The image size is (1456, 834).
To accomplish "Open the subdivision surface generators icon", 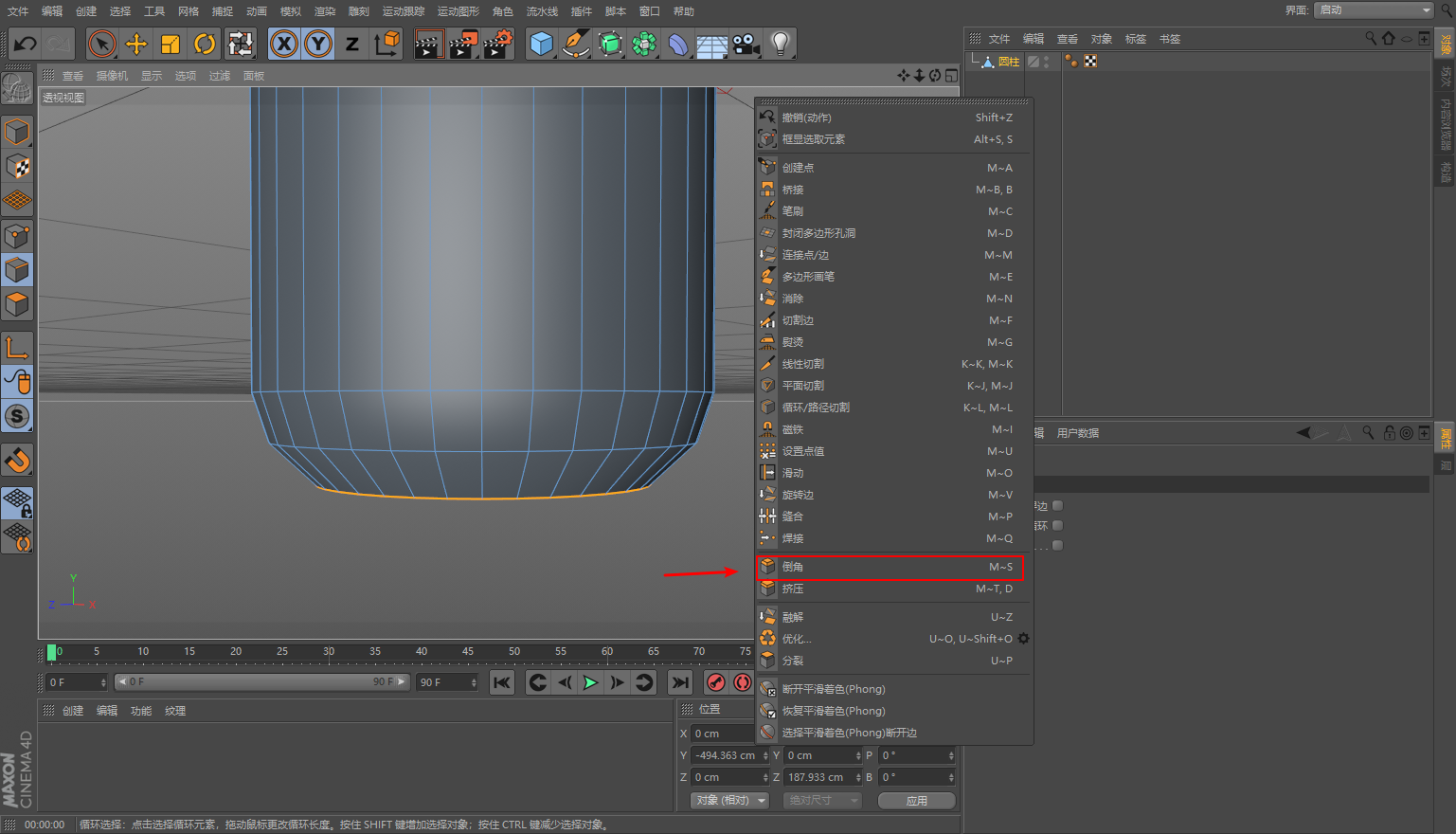I will tap(610, 44).
